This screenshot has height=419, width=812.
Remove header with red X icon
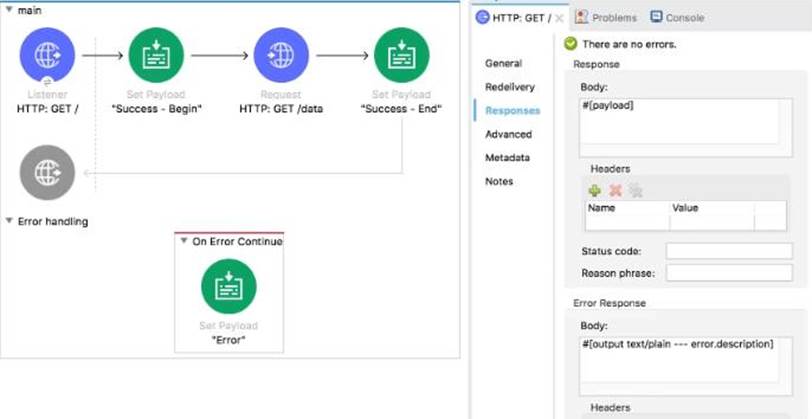pyautogui.click(x=615, y=190)
